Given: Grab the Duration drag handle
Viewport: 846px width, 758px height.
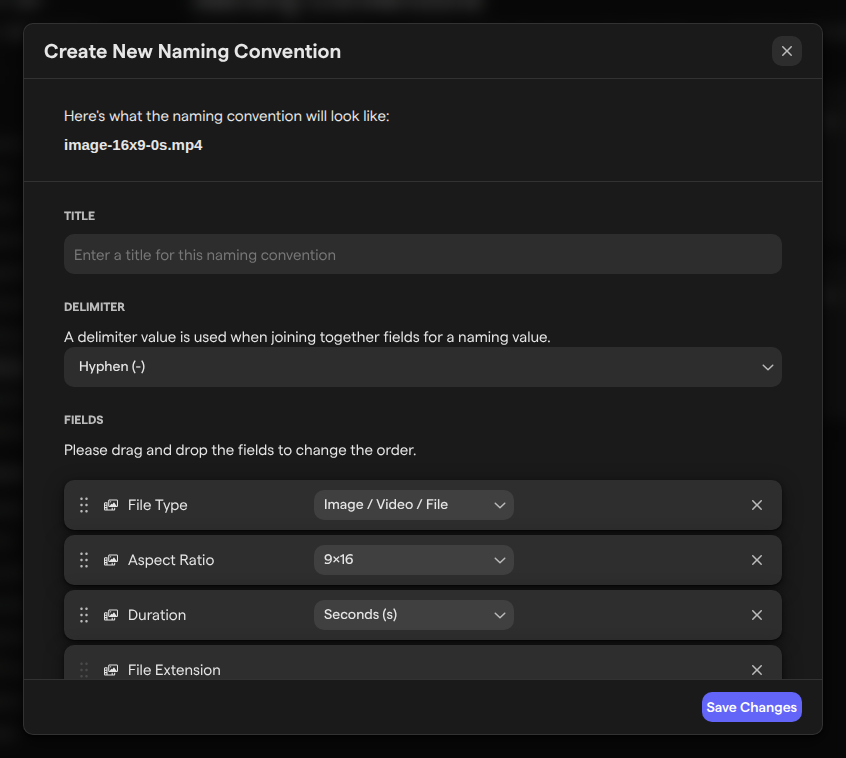Looking at the screenshot, I should pos(84,615).
